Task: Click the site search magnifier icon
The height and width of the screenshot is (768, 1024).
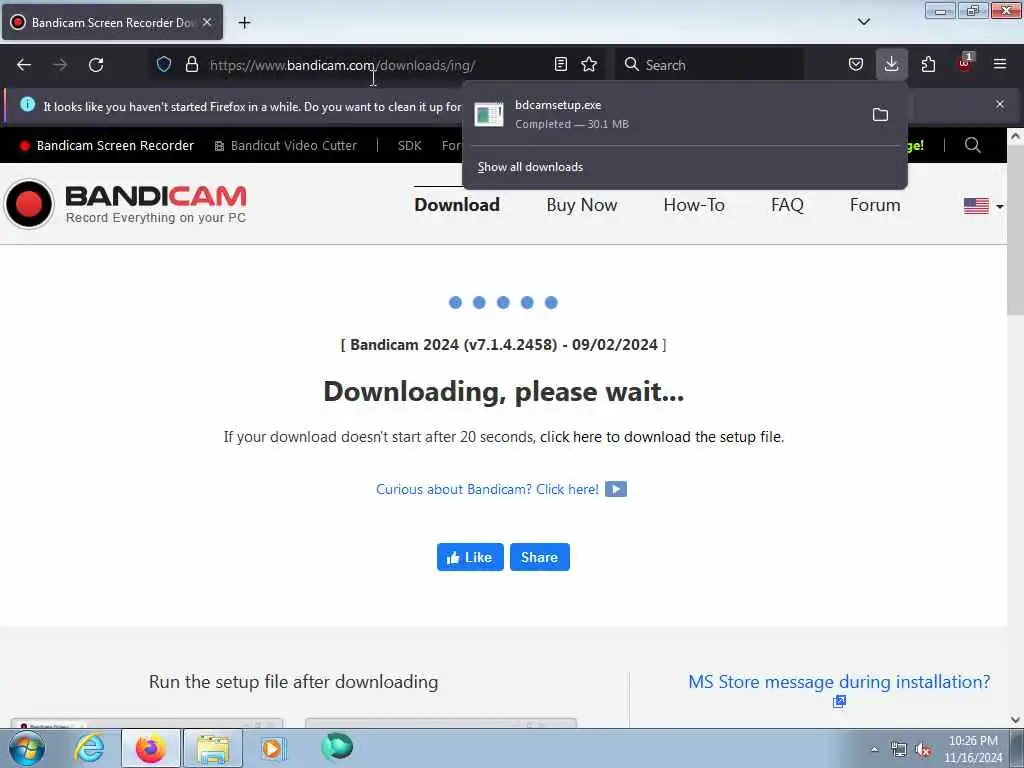Action: coord(972,145)
